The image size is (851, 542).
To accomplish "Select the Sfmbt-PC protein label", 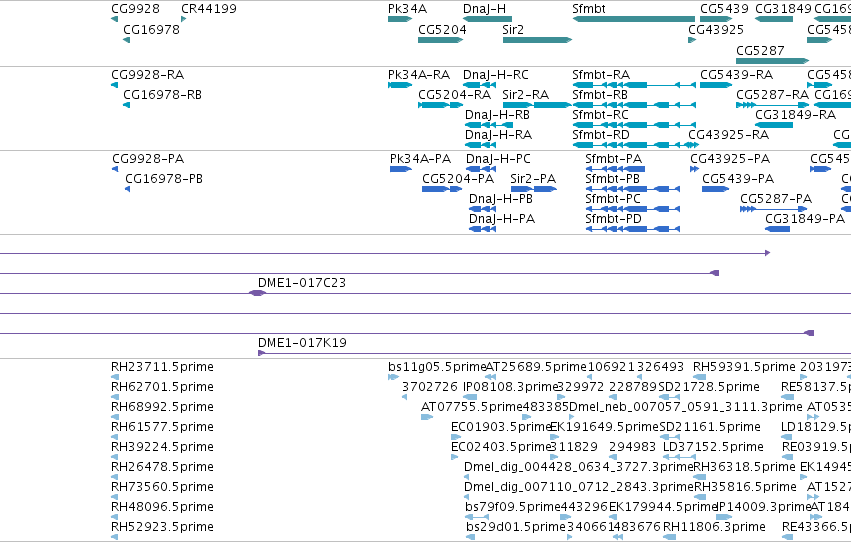I will 613,199.
